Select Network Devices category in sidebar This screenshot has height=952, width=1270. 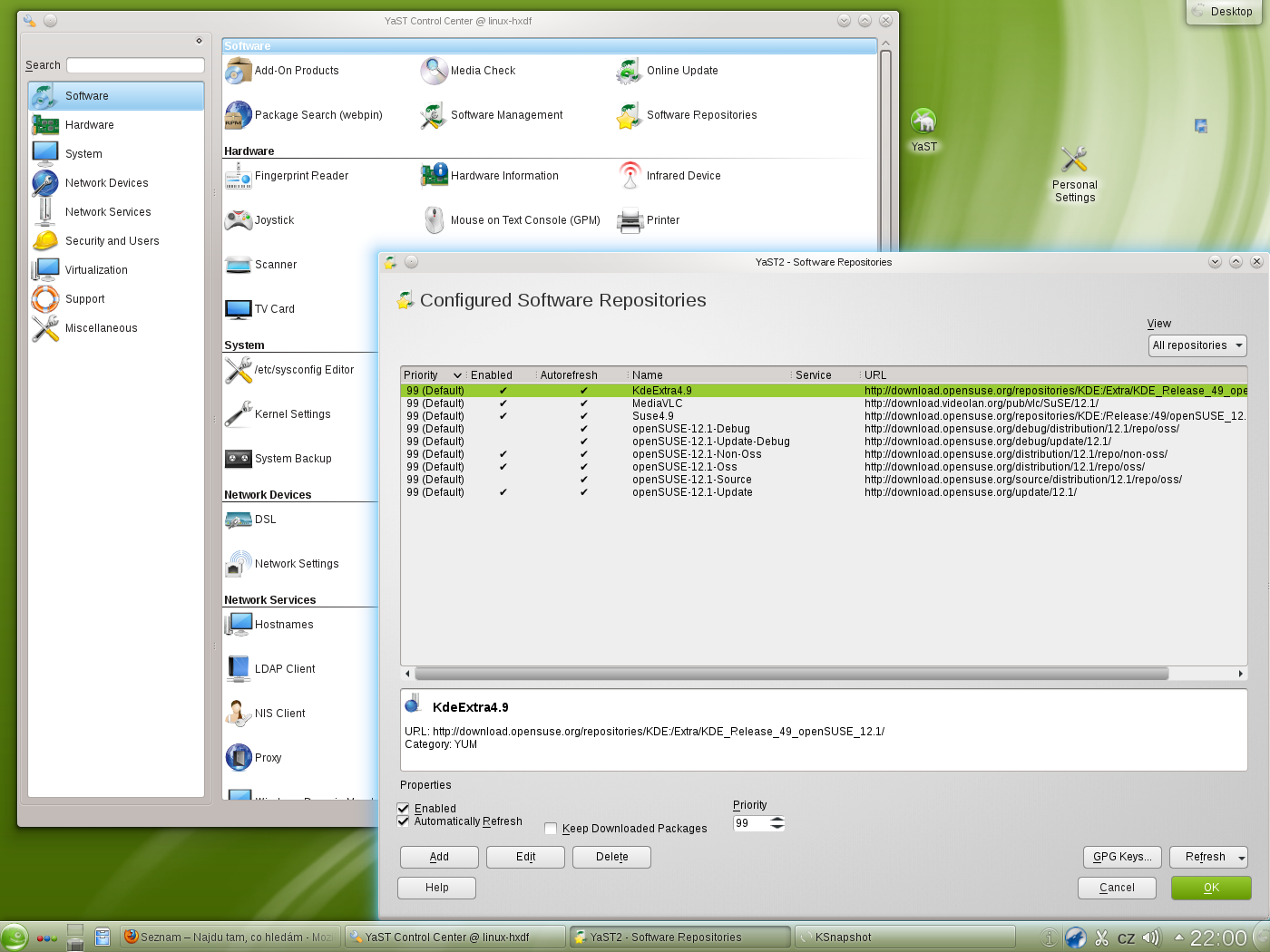point(116,183)
